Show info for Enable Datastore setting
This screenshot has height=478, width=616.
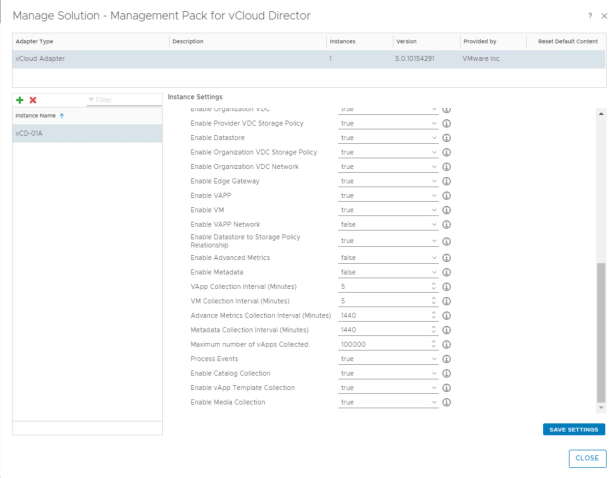coord(447,138)
